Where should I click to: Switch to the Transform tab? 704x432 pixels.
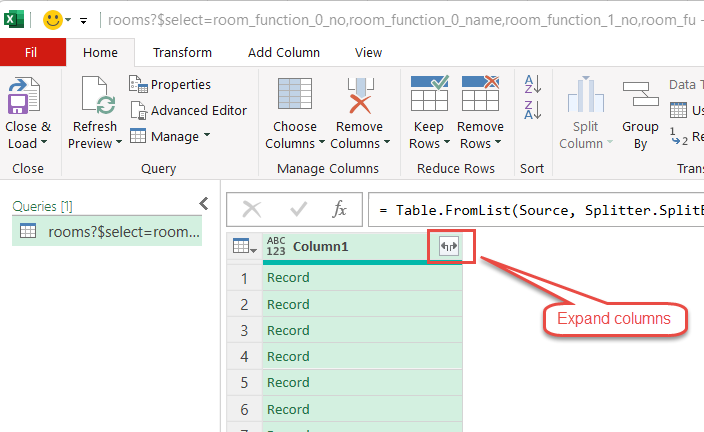pos(182,52)
